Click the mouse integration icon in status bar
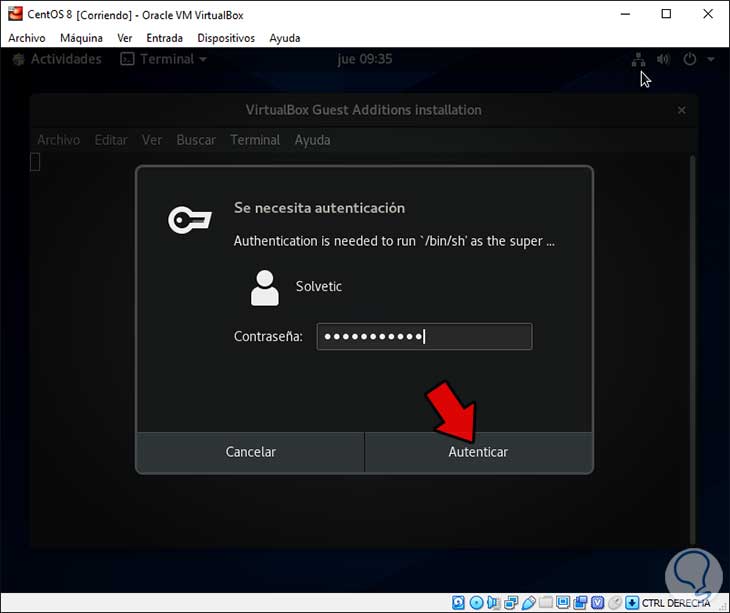Image resolution: width=730 pixels, height=613 pixels. (x=615, y=603)
